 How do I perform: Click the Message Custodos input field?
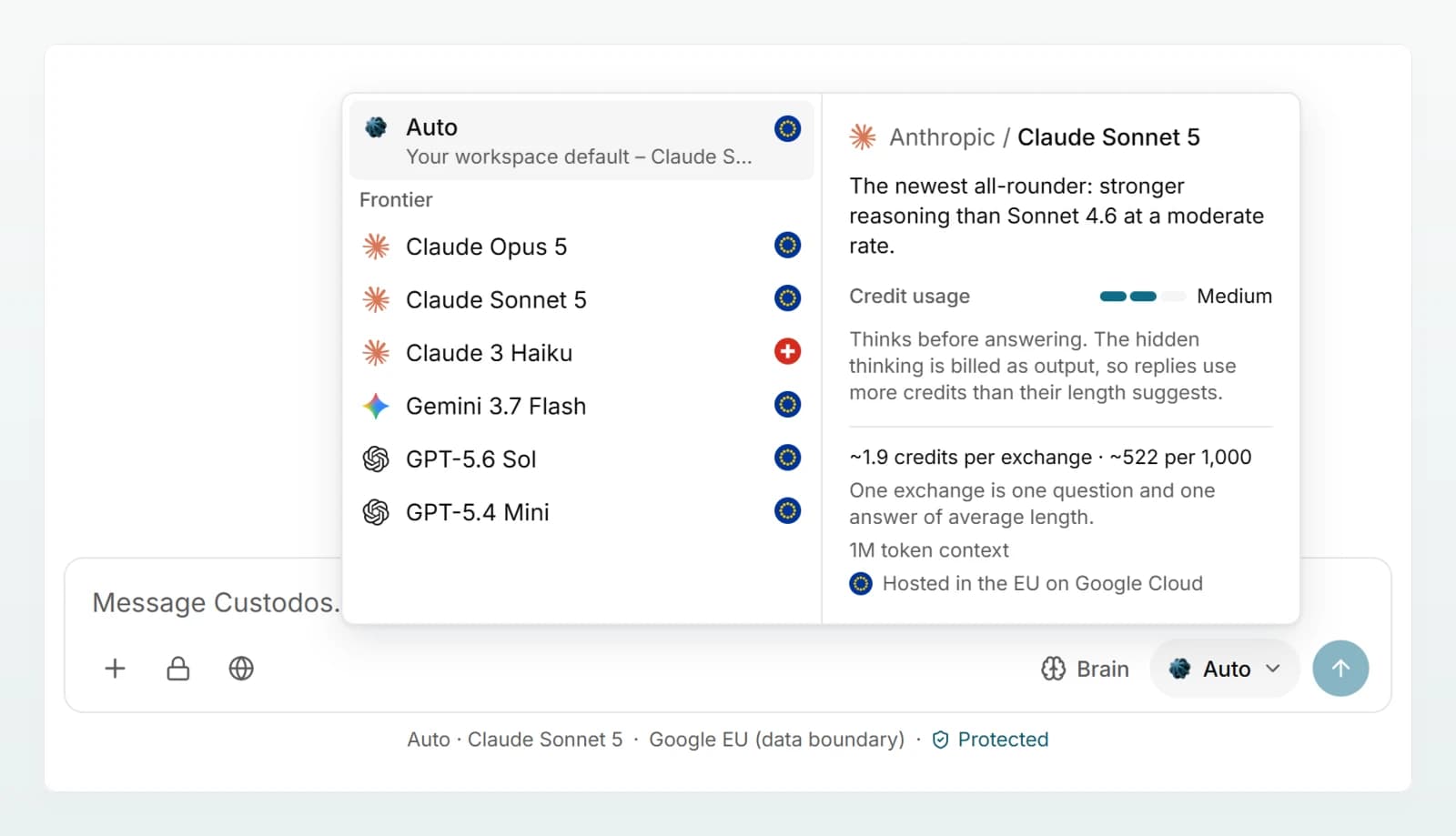pyautogui.click(x=216, y=602)
